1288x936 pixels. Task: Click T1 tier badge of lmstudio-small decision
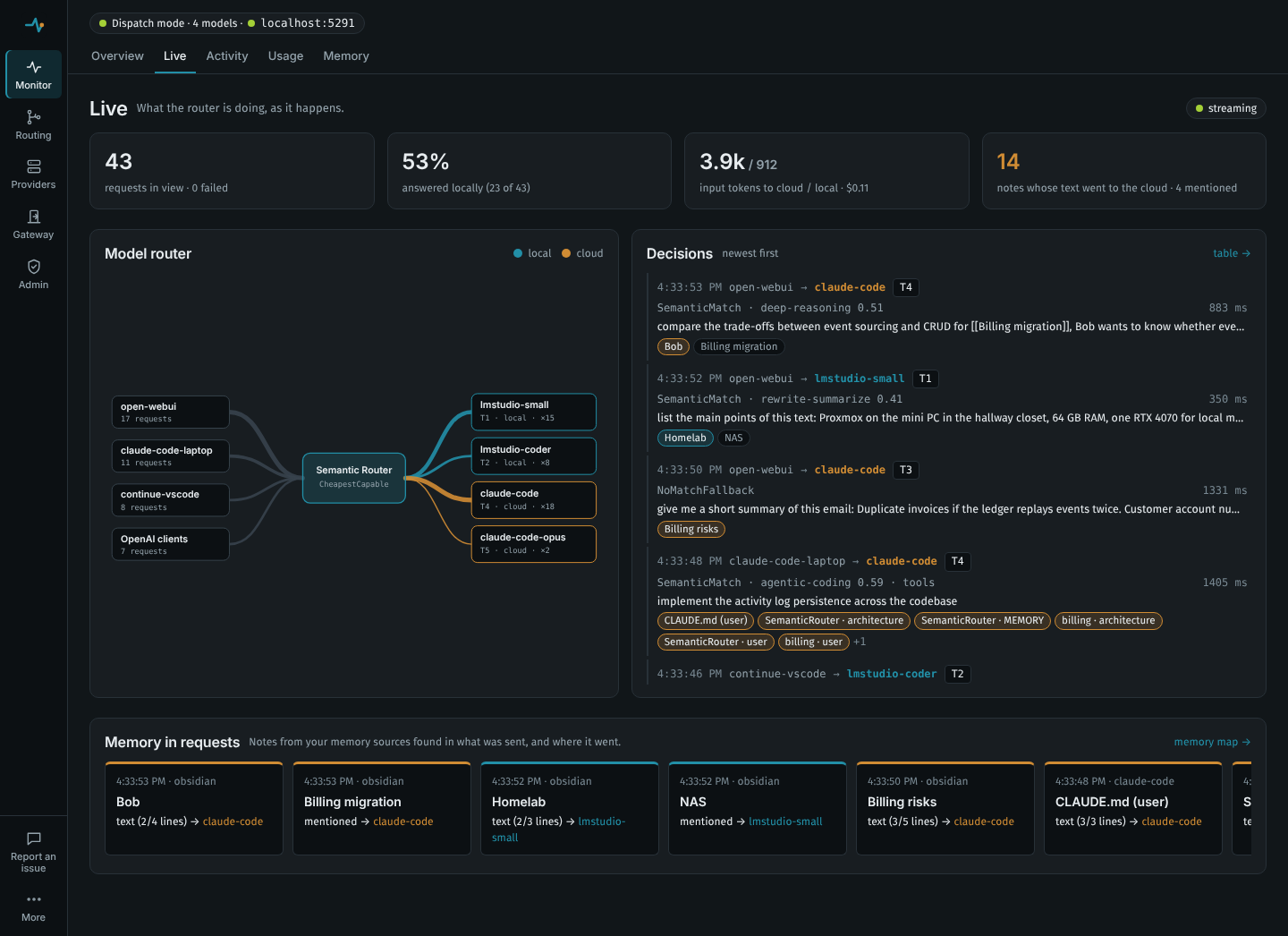click(x=925, y=379)
